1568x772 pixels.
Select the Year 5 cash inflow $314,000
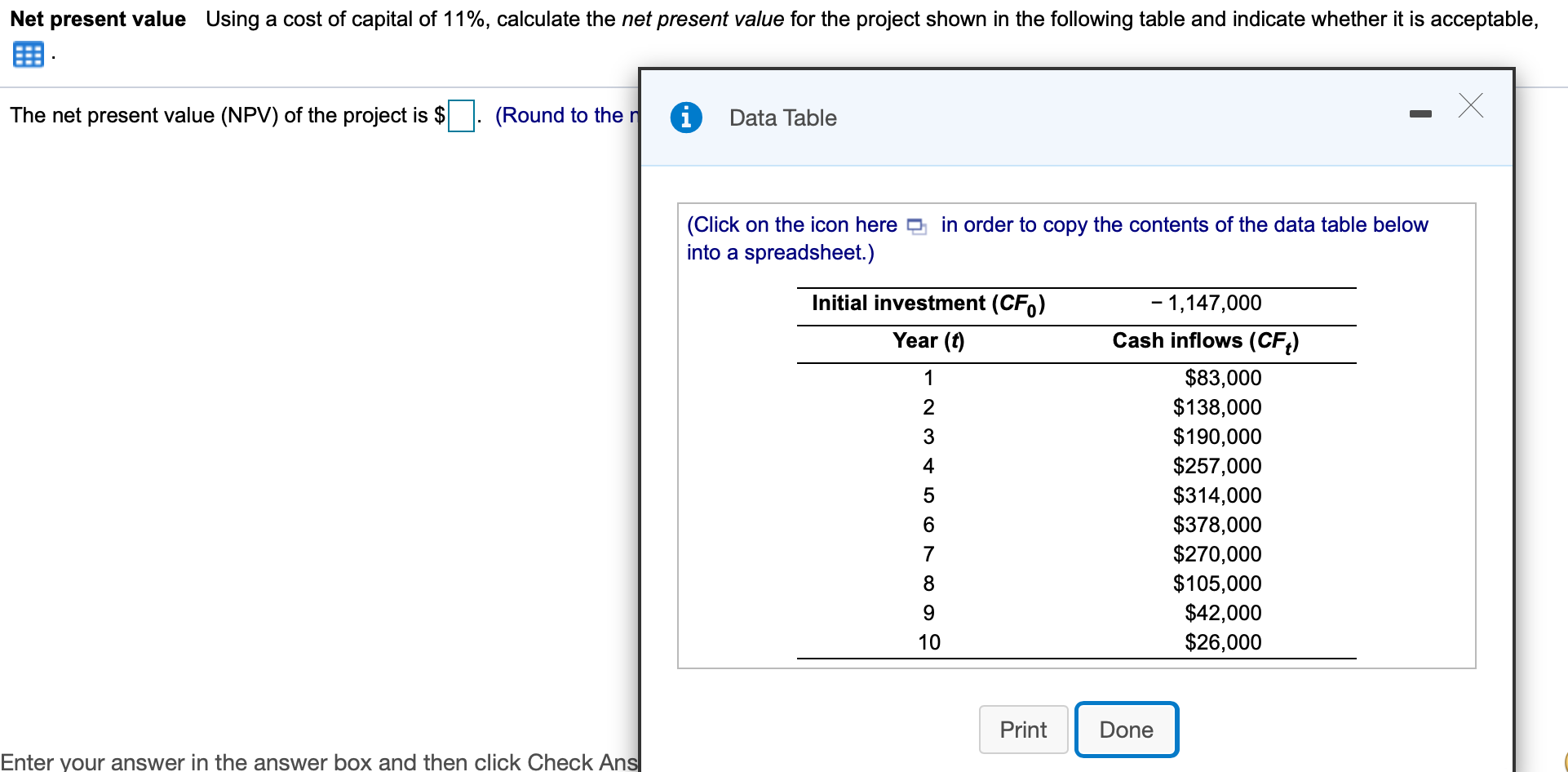[1216, 495]
